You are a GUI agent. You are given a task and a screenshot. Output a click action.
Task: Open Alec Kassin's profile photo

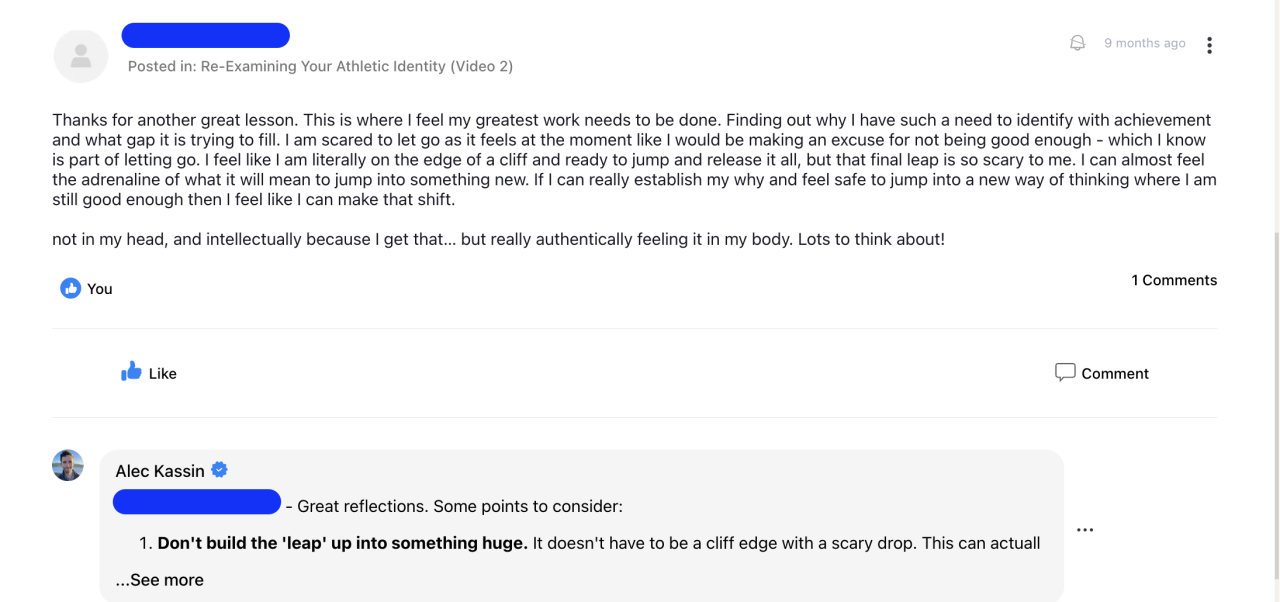68,465
